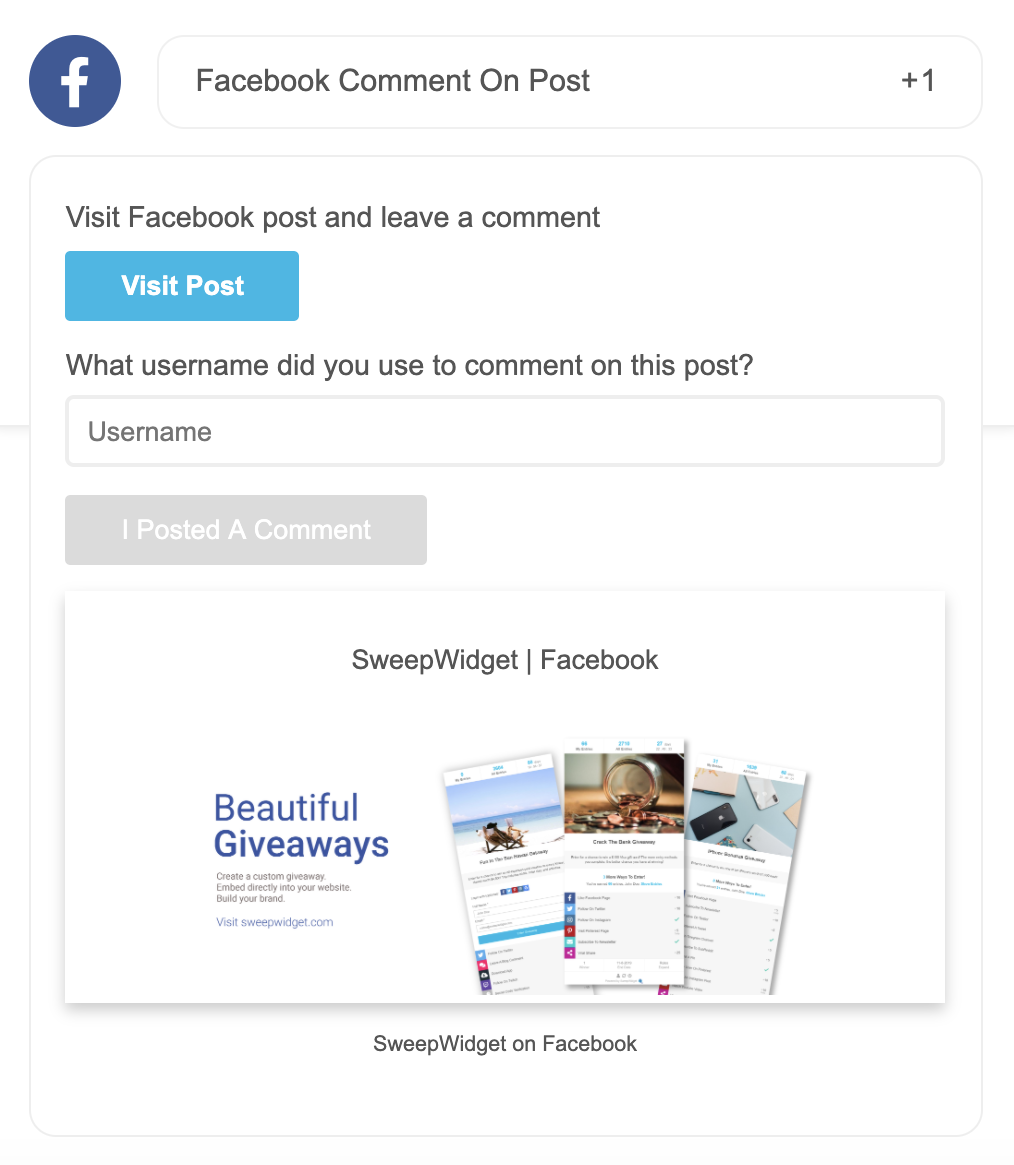Click the checkmark beside Follow On Instagram
1014x1165 pixels.
click(676, 920)
